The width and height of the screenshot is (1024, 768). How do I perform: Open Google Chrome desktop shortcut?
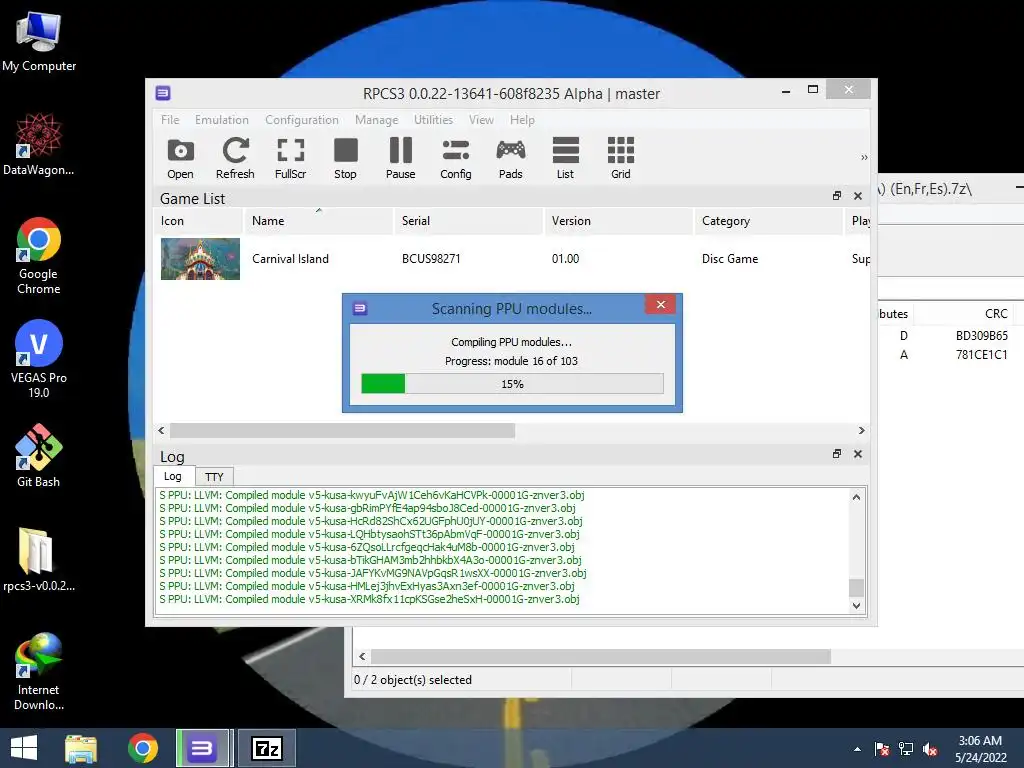39,256
